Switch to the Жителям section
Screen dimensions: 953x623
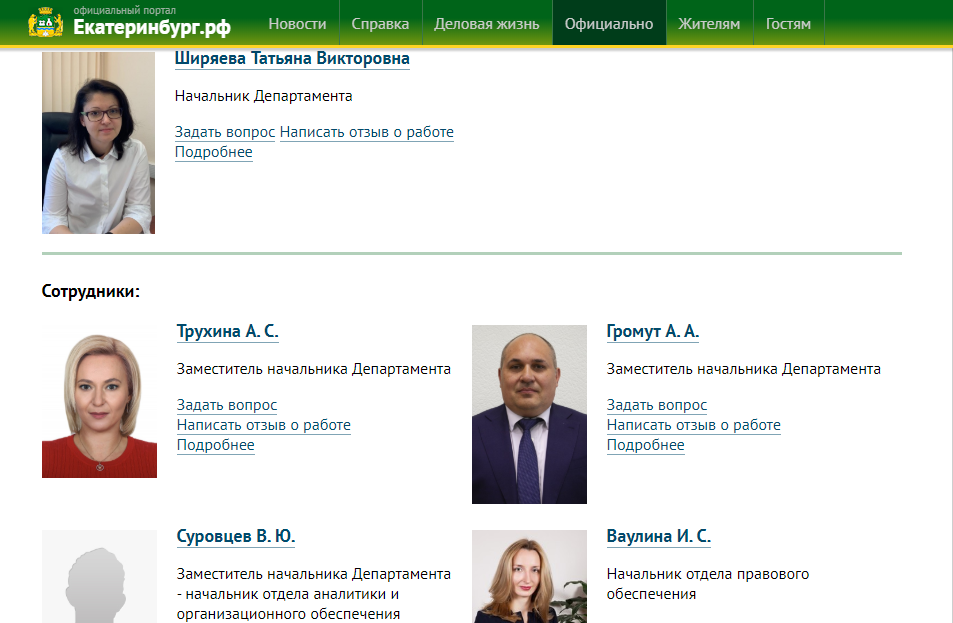[x=709, y=24]
